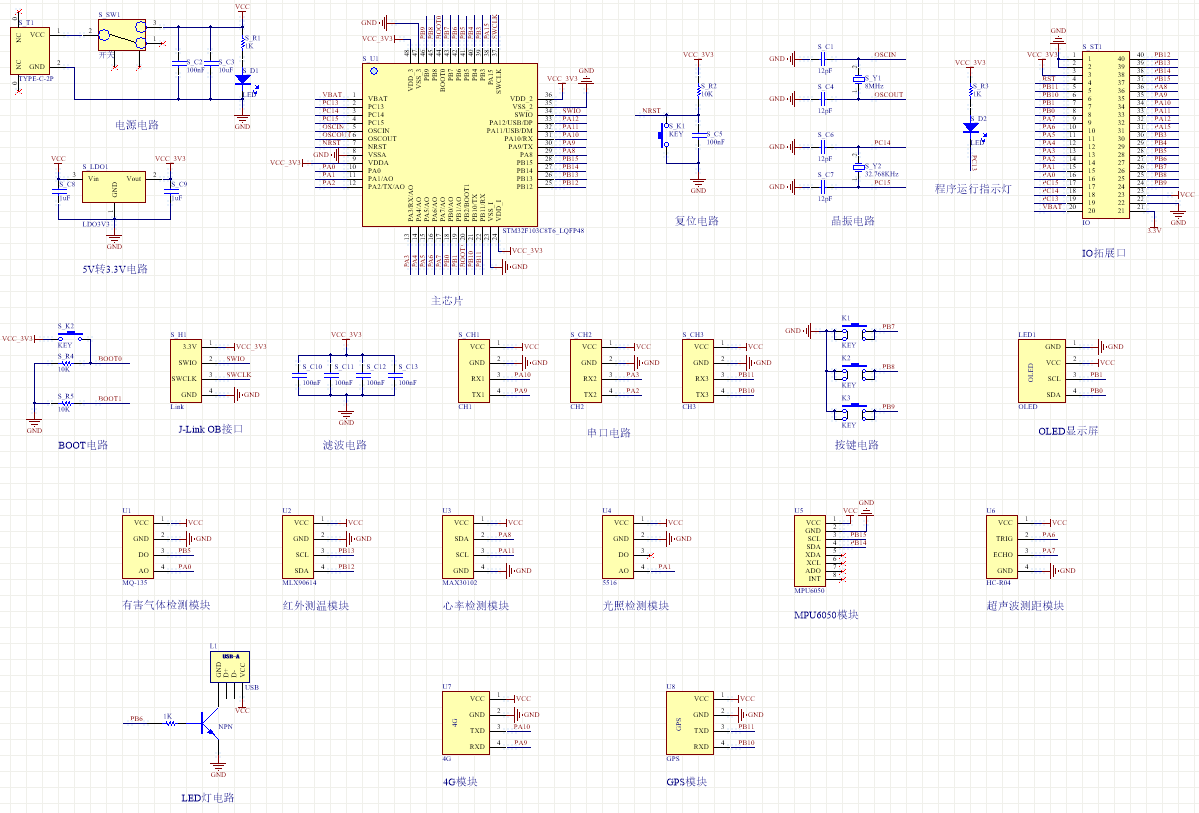
Task: Click the 心率检测模块 label
Action: click(x=476, y=606)
